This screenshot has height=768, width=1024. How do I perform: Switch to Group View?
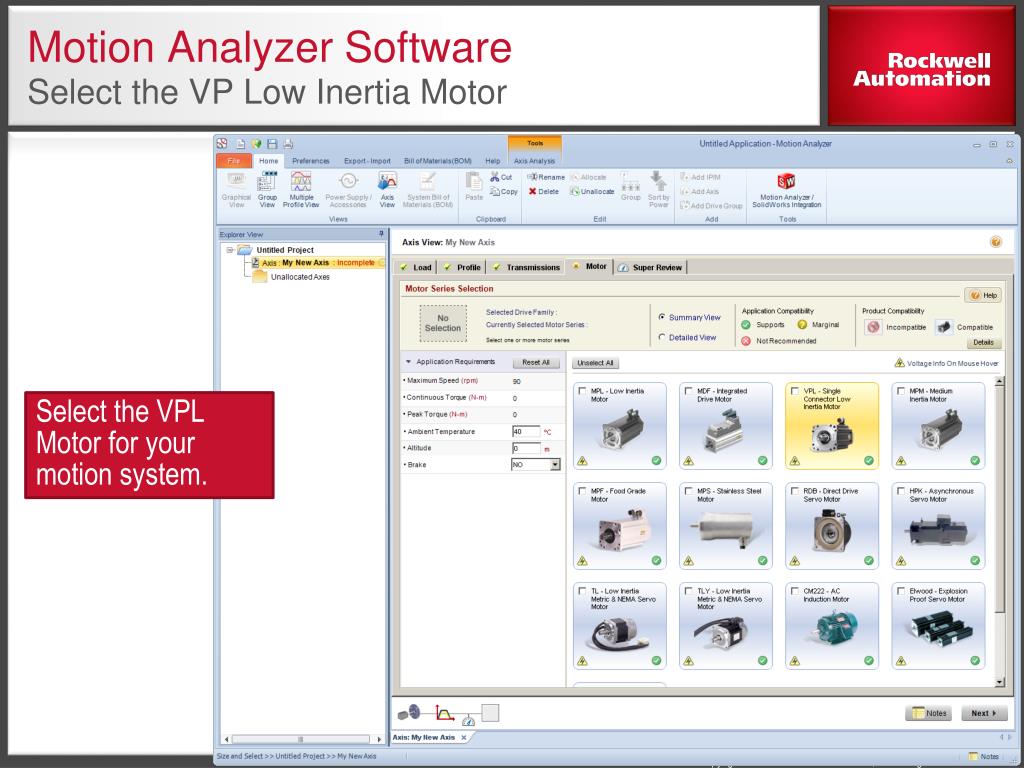(267, 190)
